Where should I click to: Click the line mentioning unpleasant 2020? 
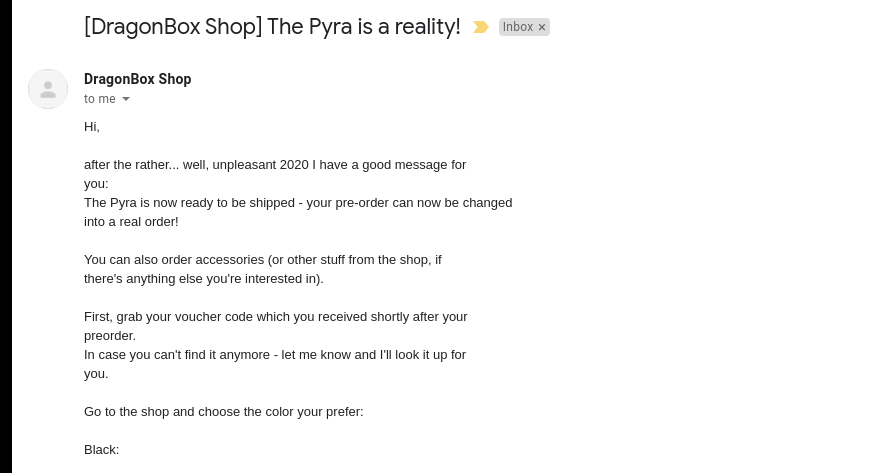[x=275, y=165]
